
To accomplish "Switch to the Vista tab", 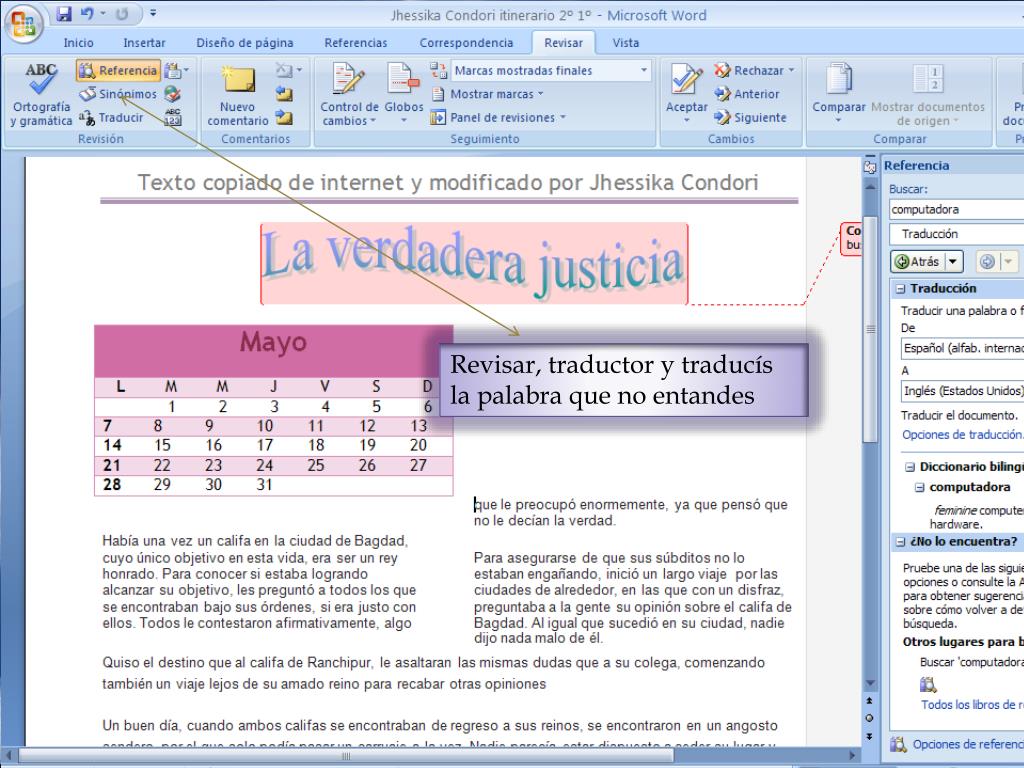I will tap(626, 43).
